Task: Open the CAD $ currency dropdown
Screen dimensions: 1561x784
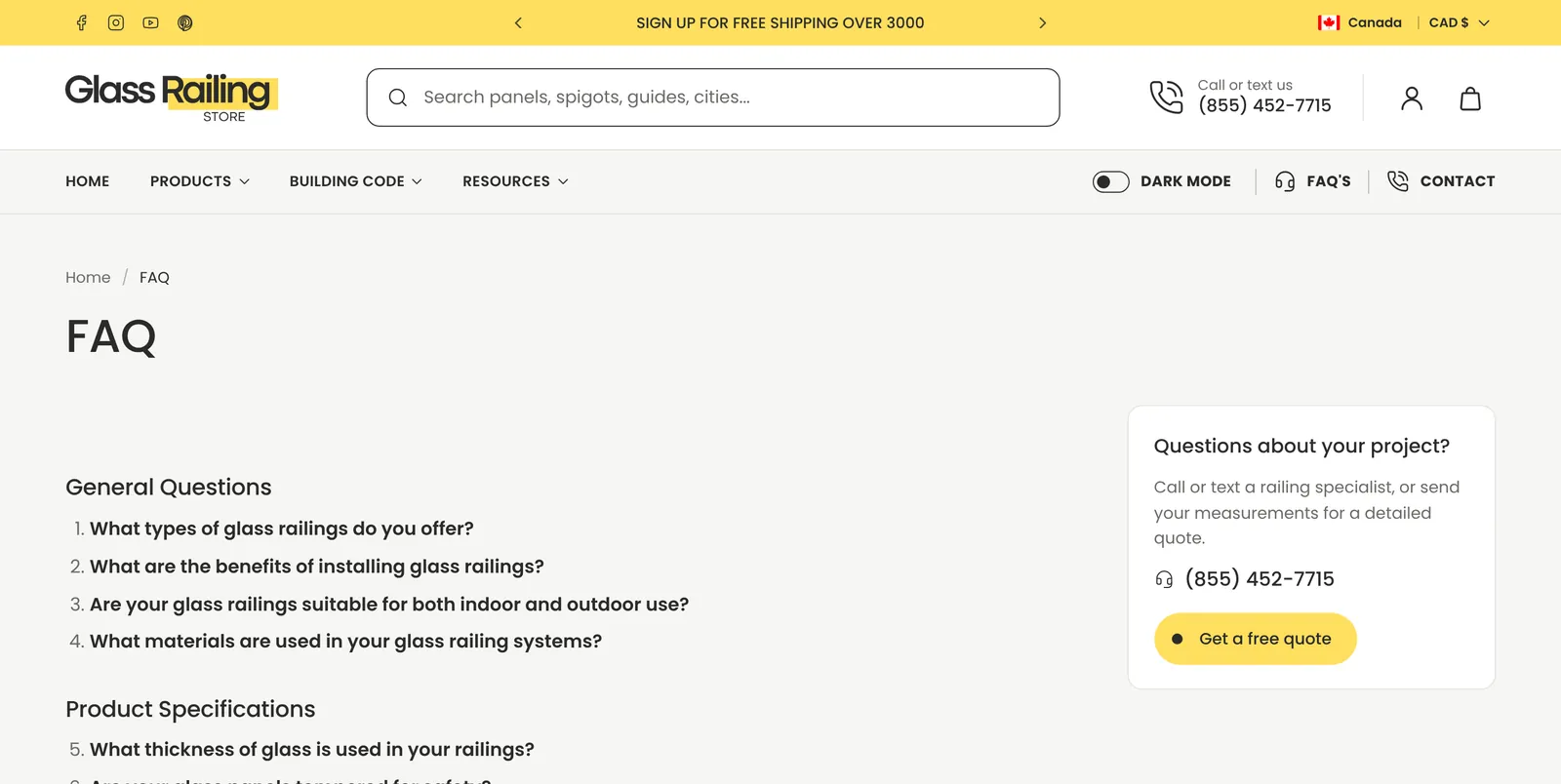Action: tap(1459, 22)
